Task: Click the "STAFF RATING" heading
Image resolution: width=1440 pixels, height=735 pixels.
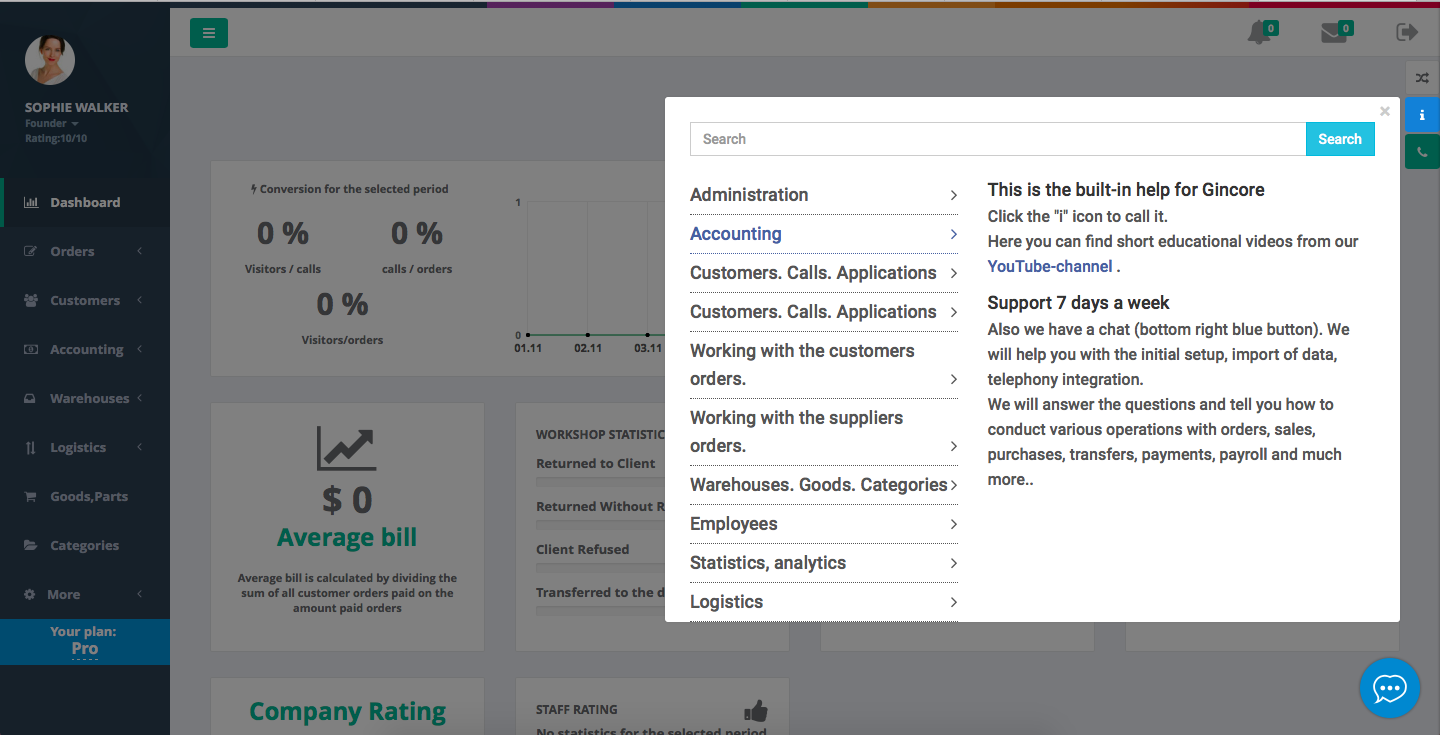Action: pyautogui.click(x=577, y=710)
